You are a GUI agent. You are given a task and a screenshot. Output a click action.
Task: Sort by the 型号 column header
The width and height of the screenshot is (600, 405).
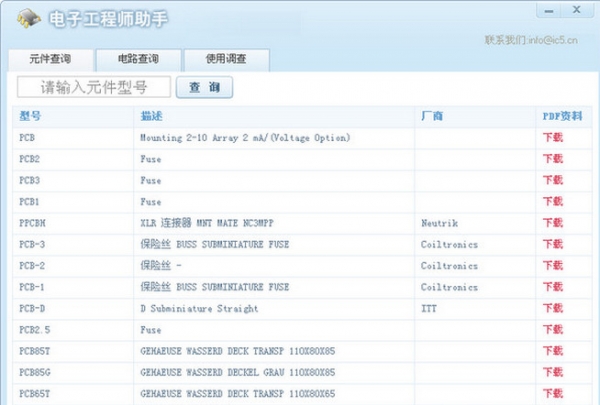click(x=30, y=116)
